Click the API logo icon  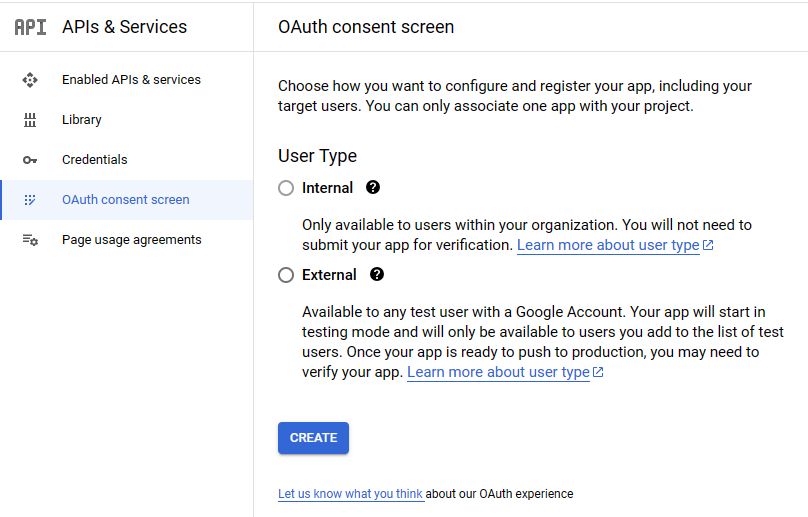coord(30,27)
